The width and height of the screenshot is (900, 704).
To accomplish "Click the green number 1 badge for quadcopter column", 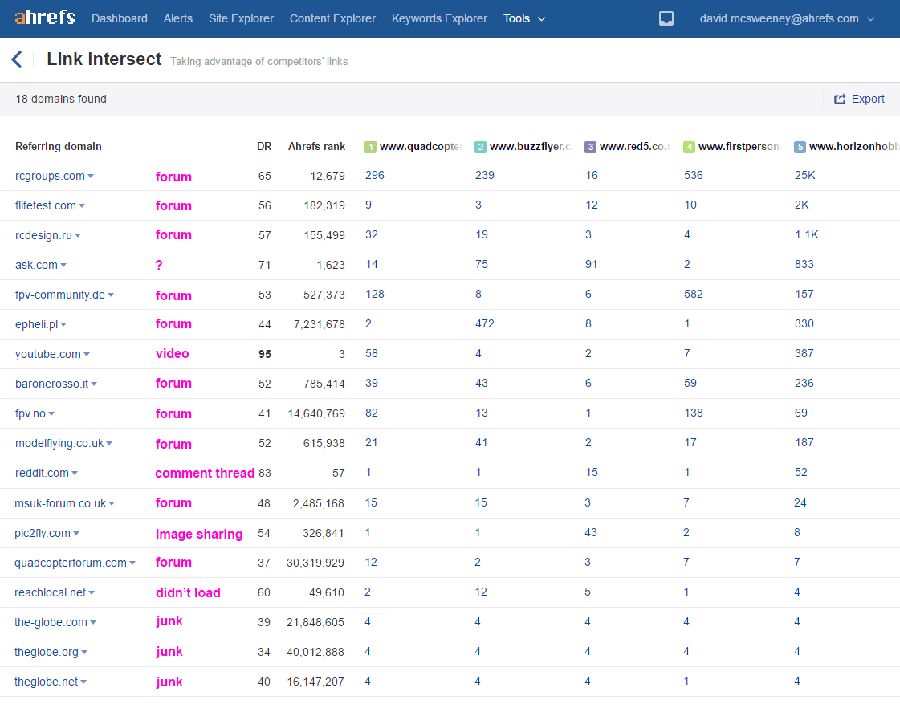I will coord(370,147).
